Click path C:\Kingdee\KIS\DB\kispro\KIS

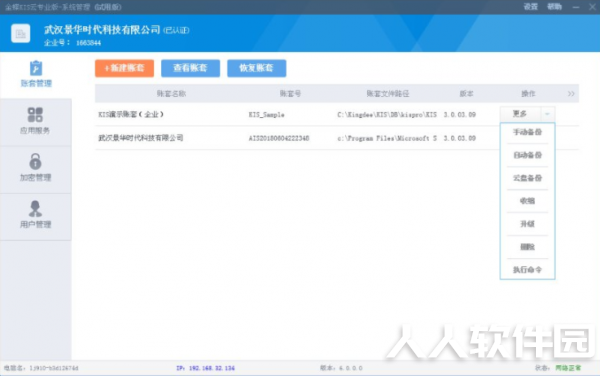387,115
